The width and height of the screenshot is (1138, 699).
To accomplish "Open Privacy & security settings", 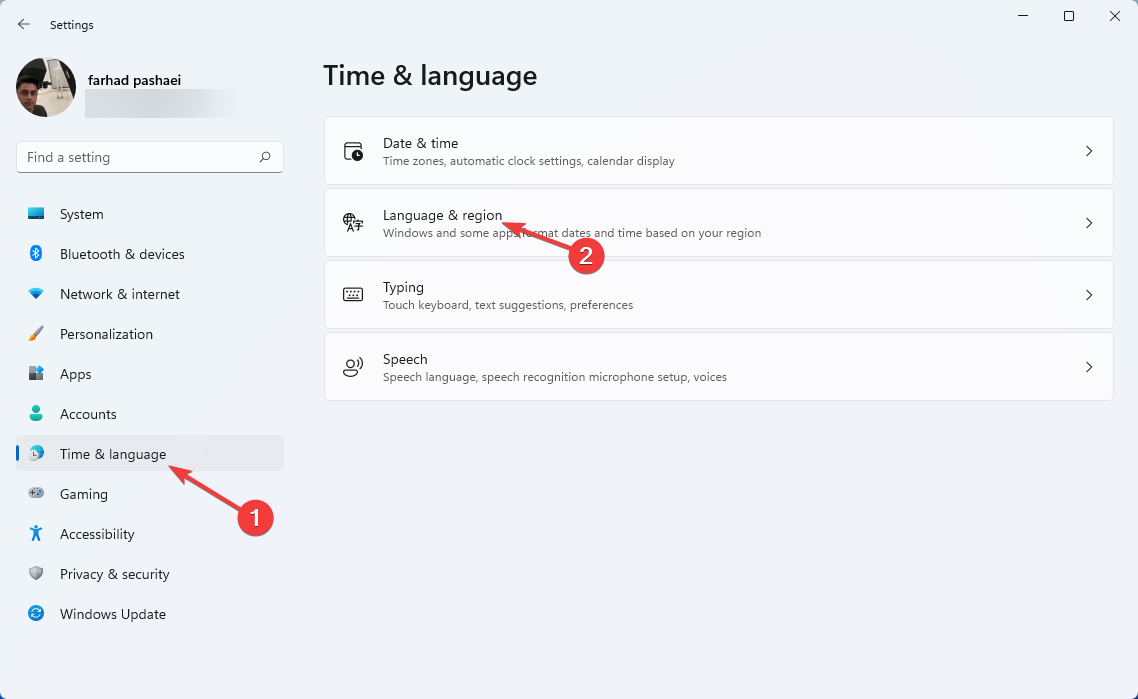I will [x=150, y=573].
